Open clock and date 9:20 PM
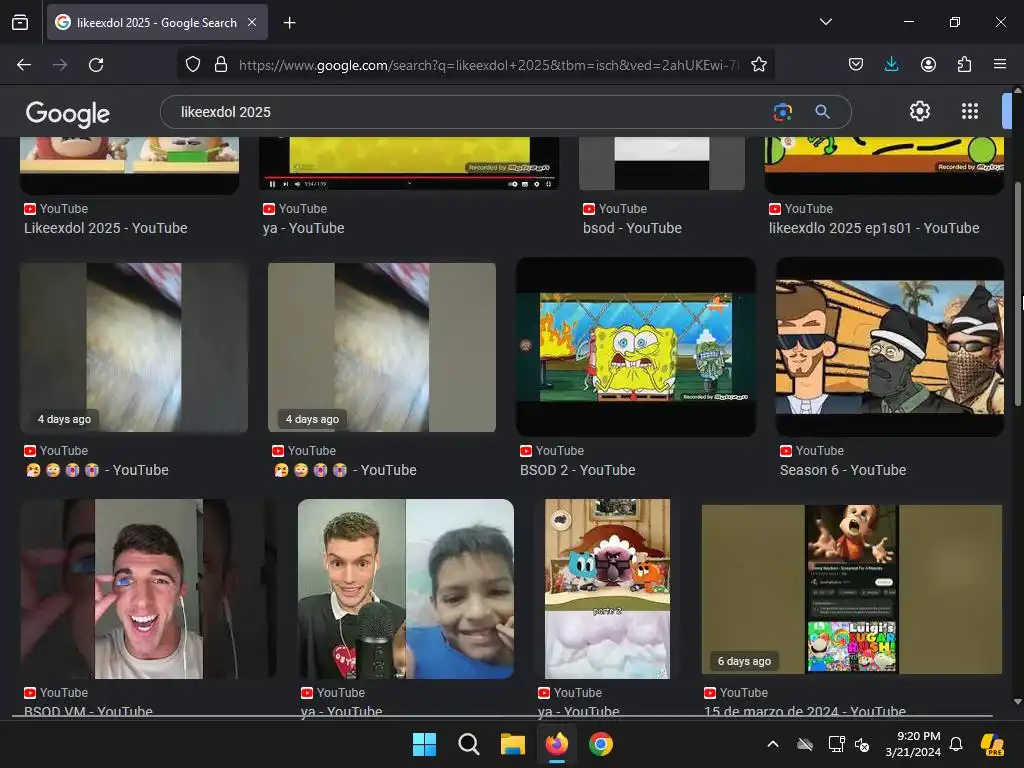Image resolution: width=1024 pixels, height=768 pixels. point(913,744)
